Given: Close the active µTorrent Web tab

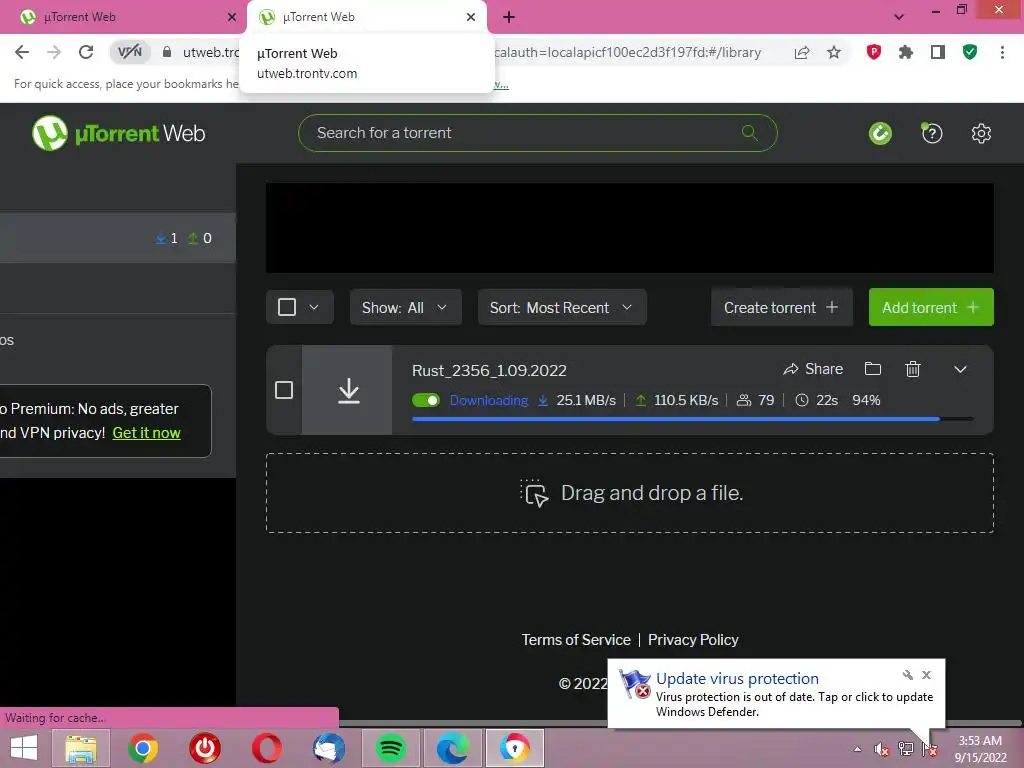Looking at the screenshot, I should tap(471, 17).
